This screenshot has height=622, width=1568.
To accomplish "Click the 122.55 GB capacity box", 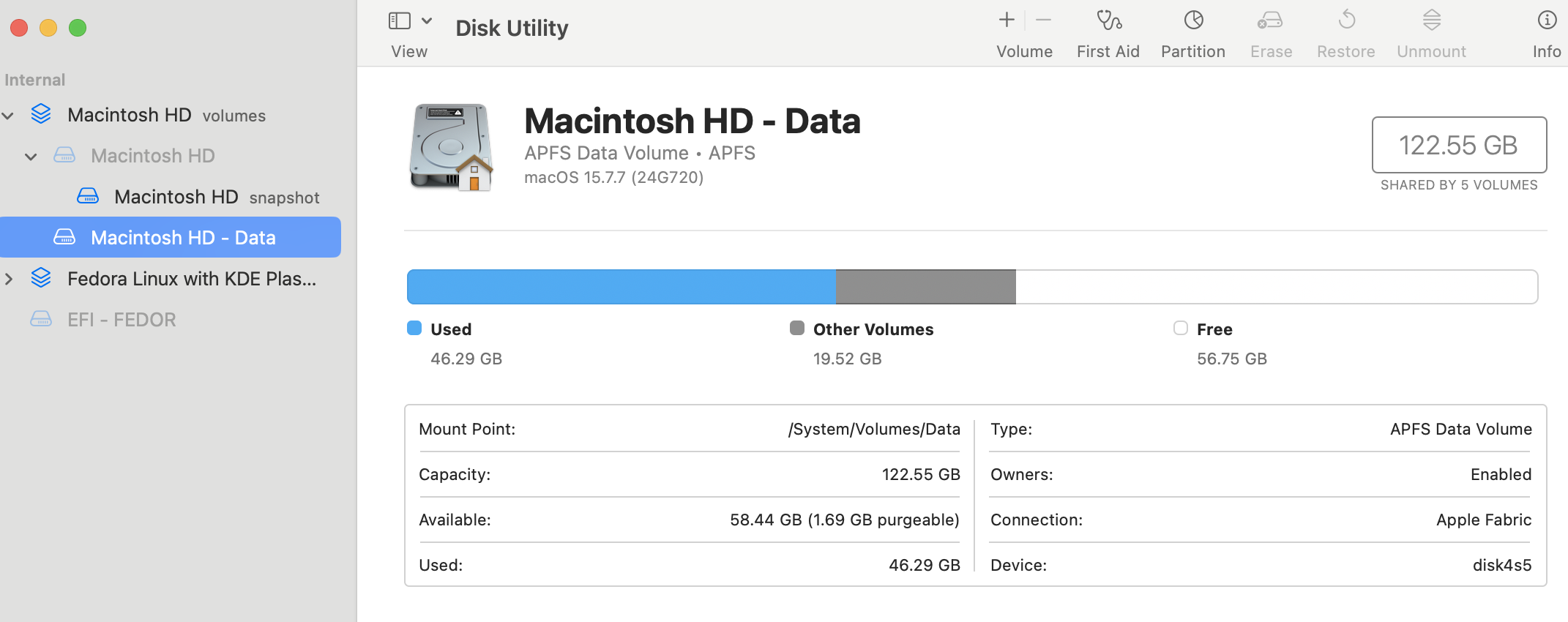I will (x=1459, y=145).
